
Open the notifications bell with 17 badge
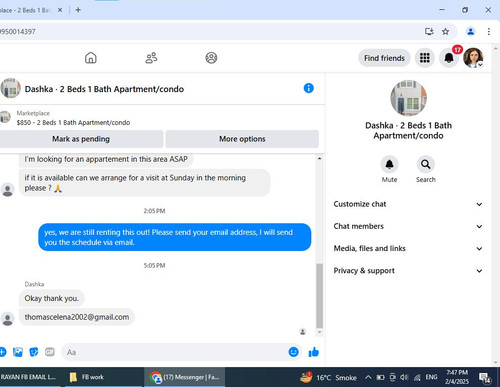[x=449, y=58]
